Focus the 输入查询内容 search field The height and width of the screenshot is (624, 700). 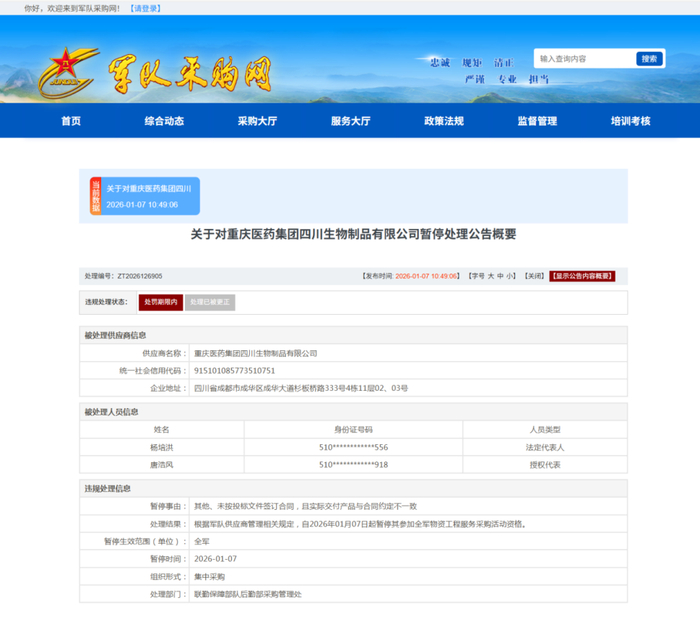(x=585, y=59)
